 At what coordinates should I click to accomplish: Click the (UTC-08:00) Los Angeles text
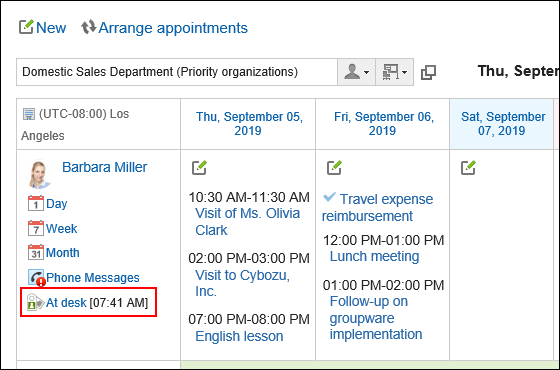click(75, 125)
